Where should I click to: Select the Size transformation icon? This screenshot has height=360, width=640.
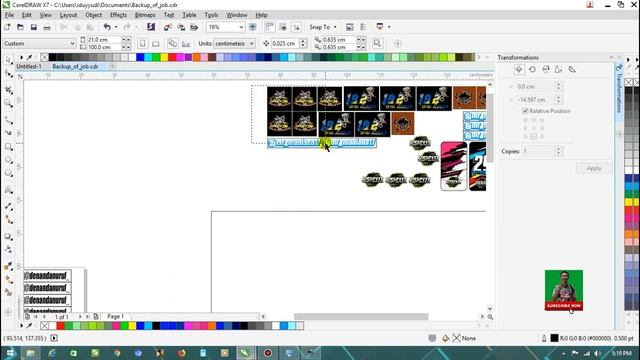559,70
